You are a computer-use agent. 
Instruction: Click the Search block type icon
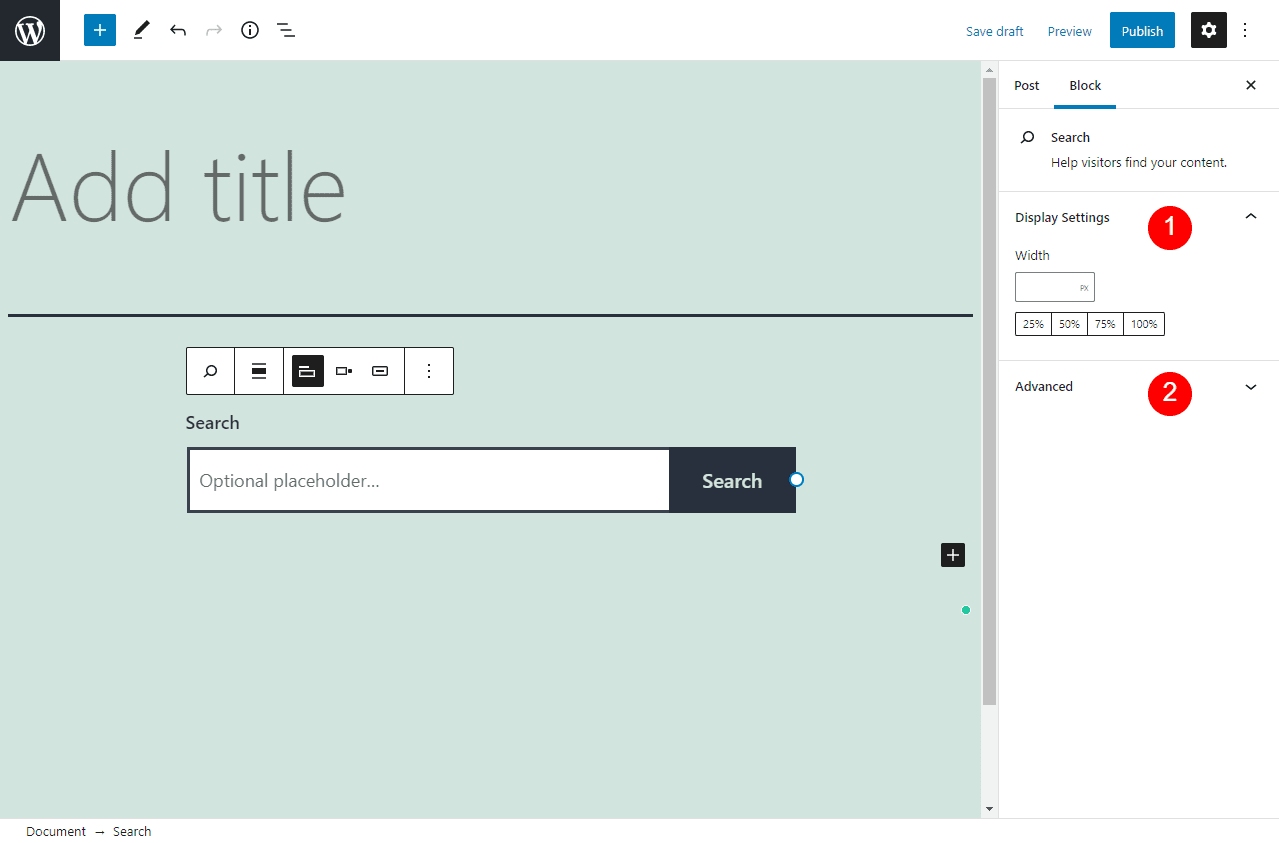[210, 371]
